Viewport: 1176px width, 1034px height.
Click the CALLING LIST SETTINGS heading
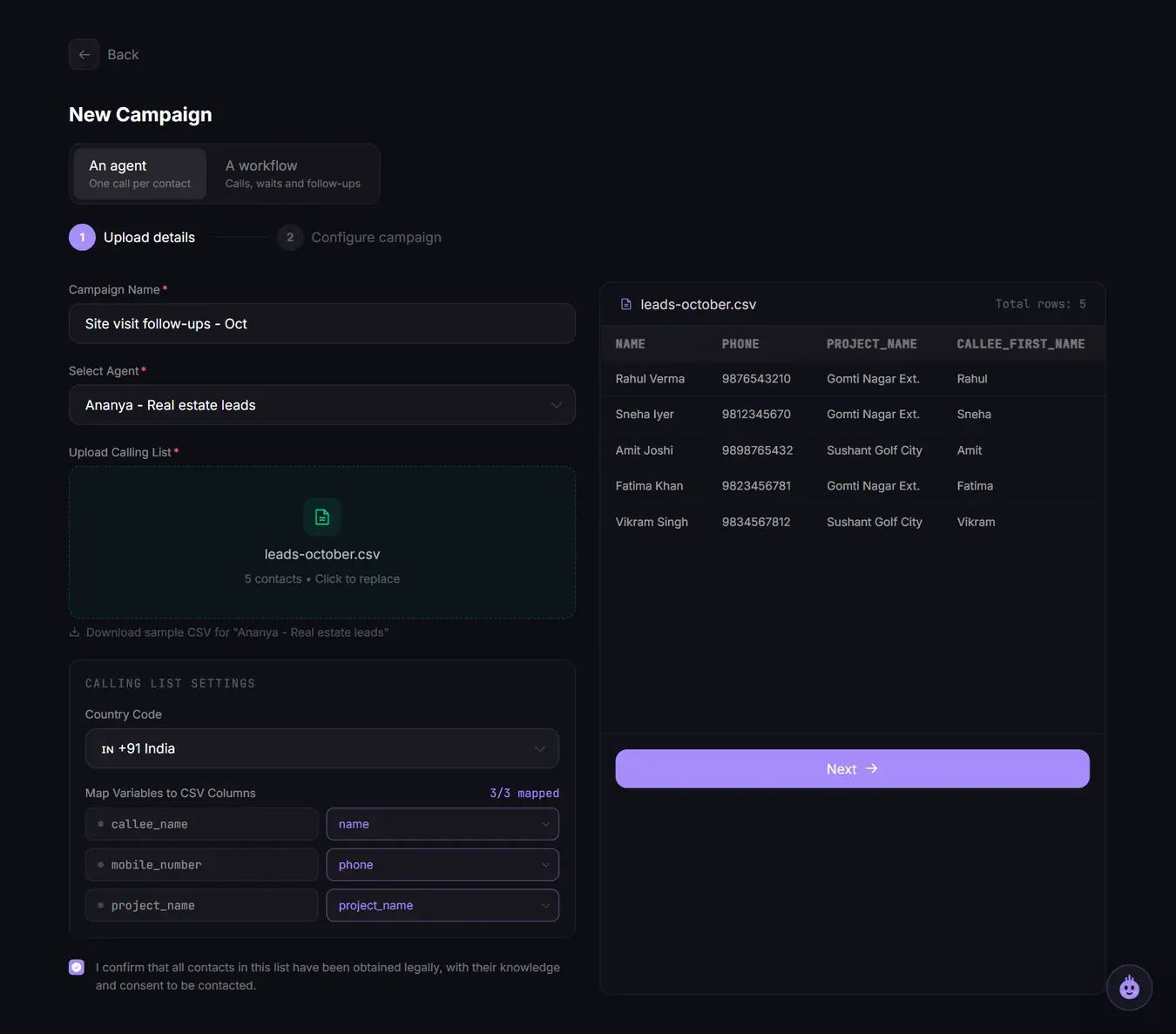pyautogui.click(x=170, y=683)
